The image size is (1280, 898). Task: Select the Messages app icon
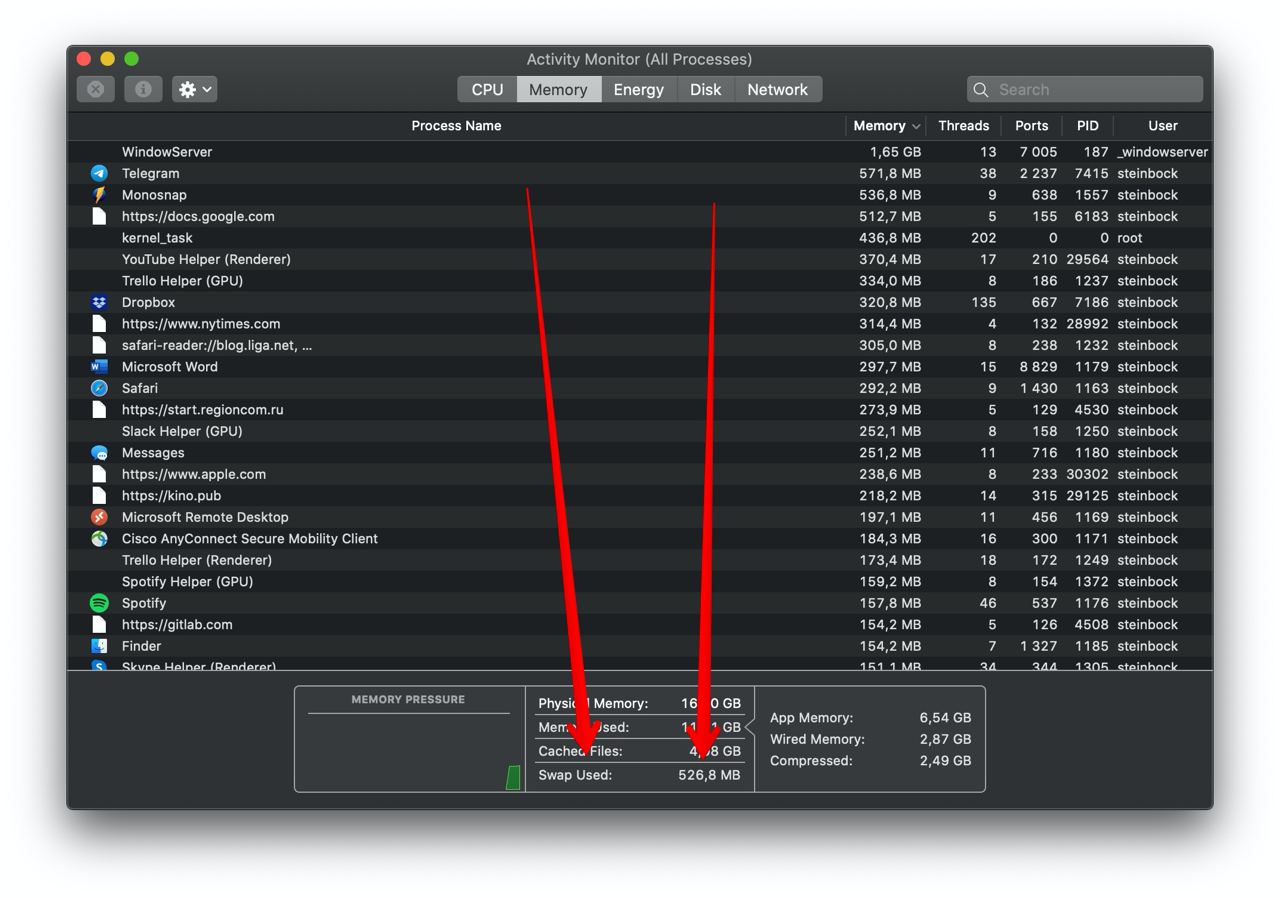(x=99, y=453)
